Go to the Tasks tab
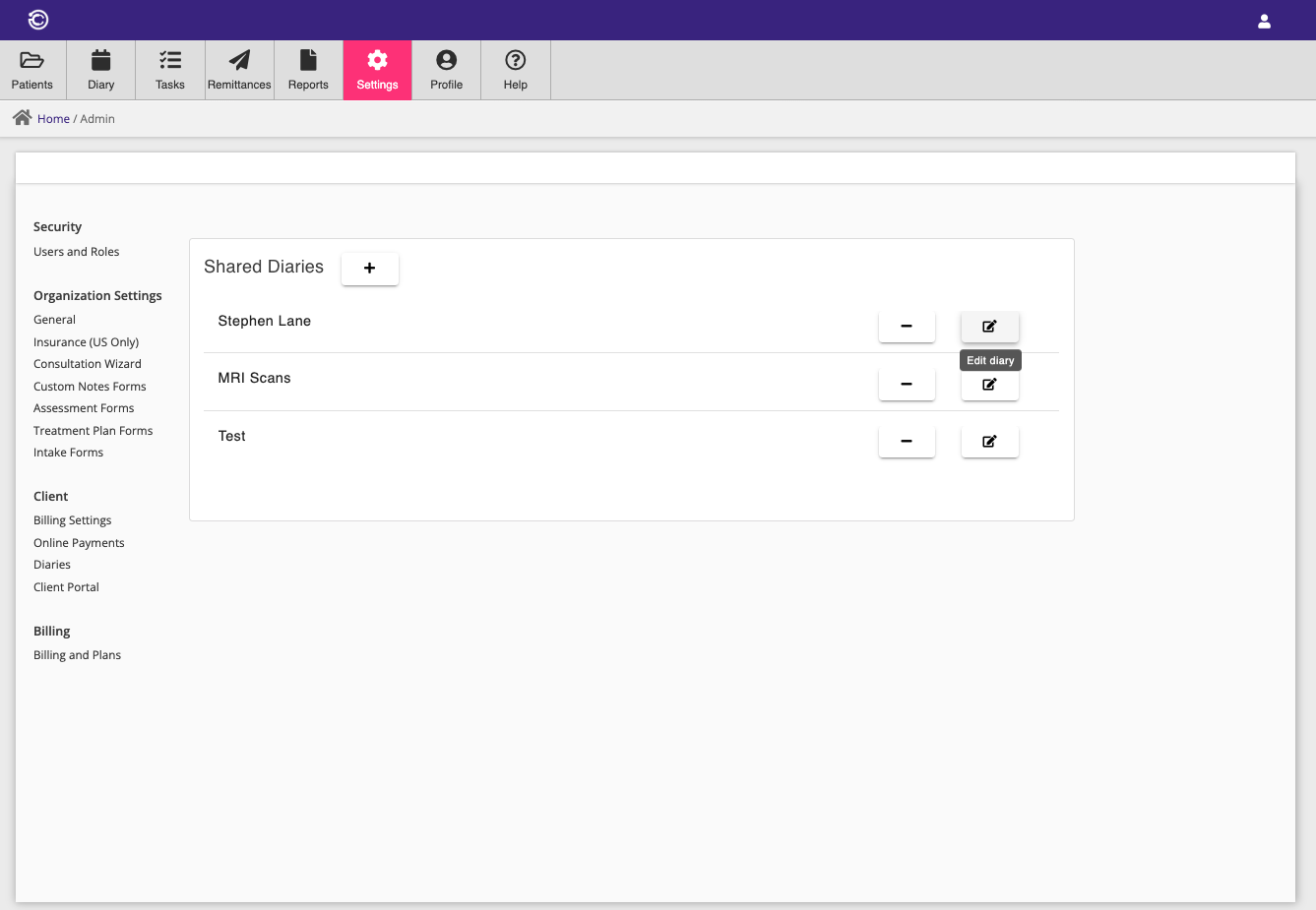Screen dimensions: 1316x910 tap(170, 70)
